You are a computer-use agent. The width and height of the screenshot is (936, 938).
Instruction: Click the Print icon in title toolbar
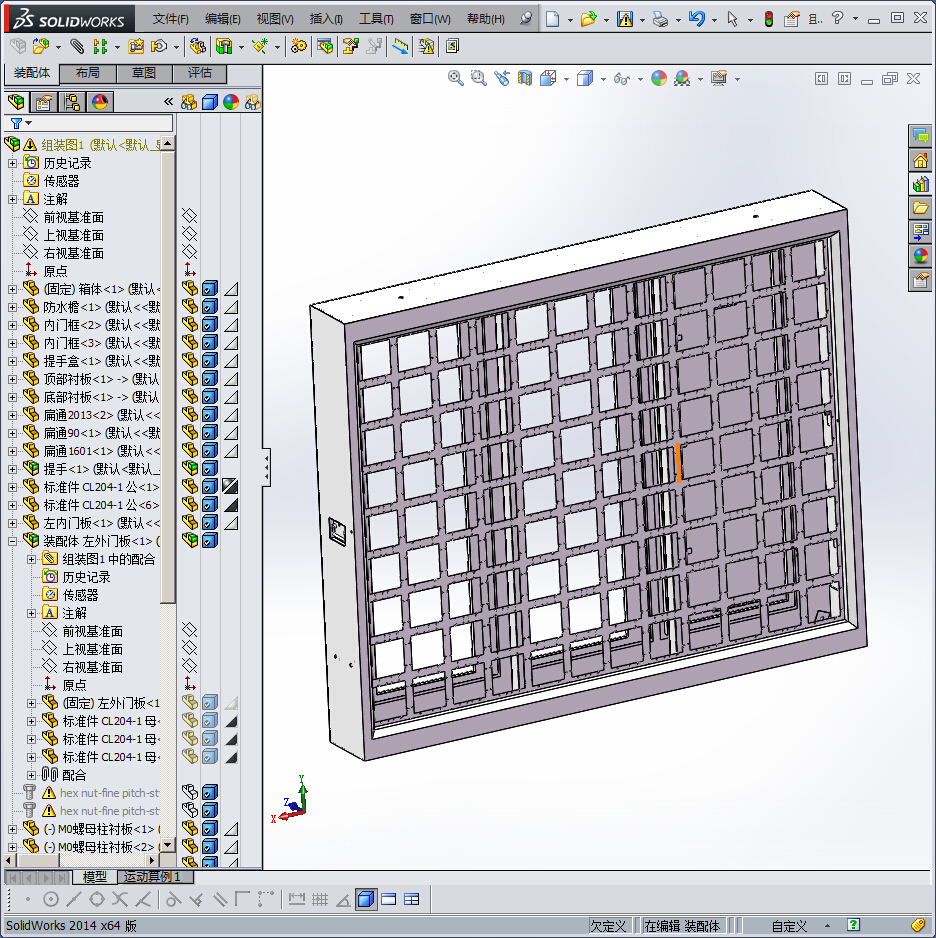pyautogui.click(x=660, y=19)
